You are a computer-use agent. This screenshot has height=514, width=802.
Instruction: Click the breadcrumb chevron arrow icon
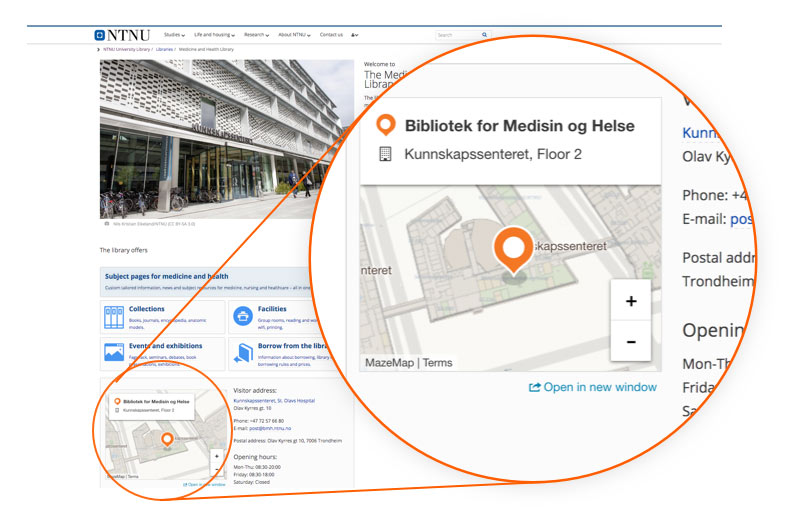point(98,50)
